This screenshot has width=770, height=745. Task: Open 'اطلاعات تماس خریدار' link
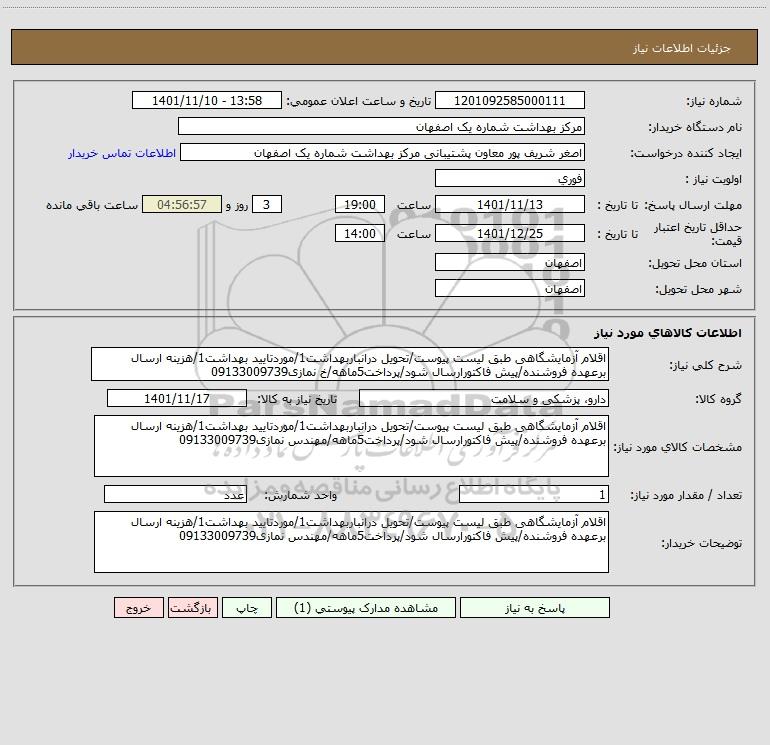[122, 153]
